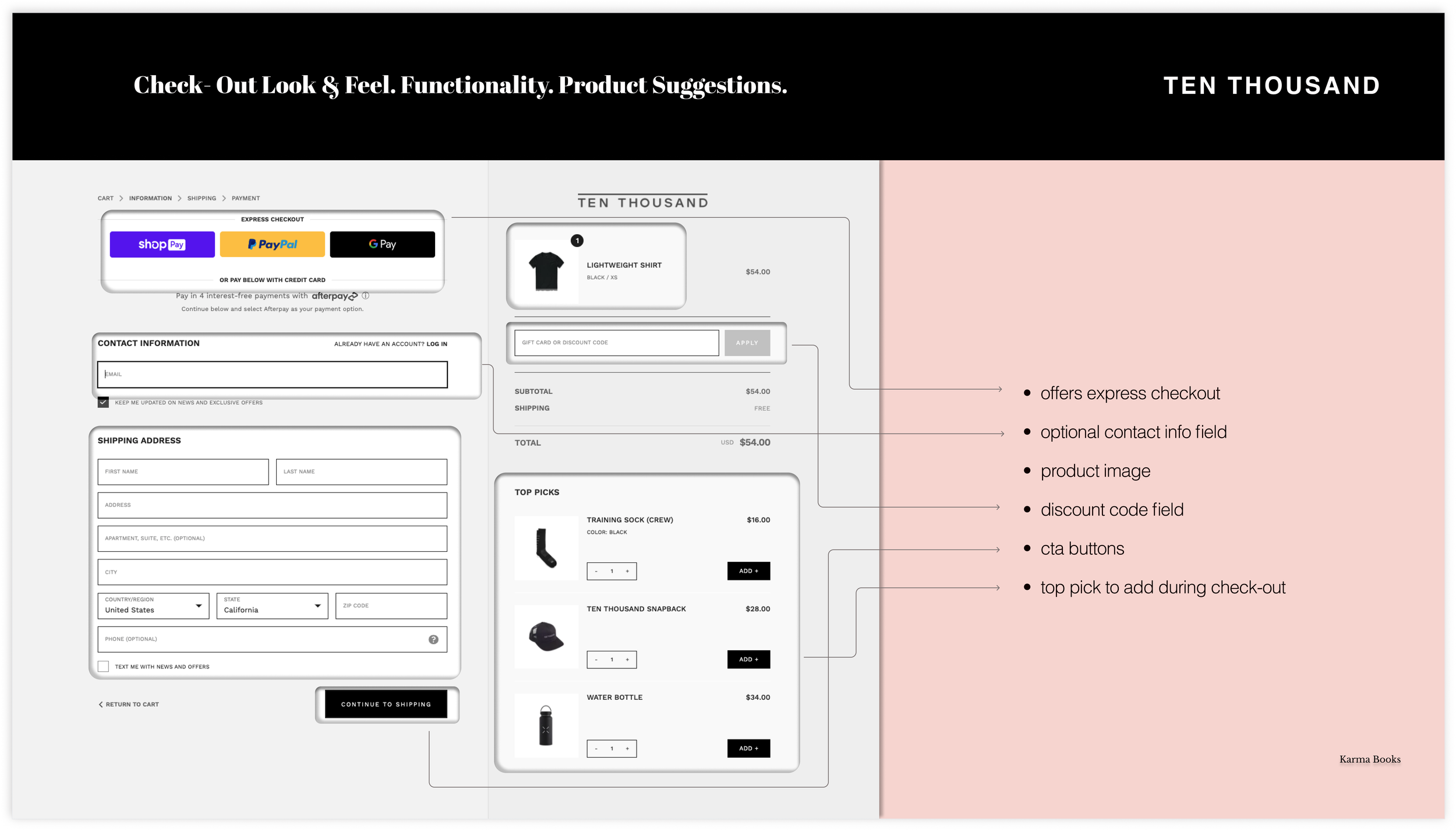Click the Lightweight Shirt product thumbnail
This screenshot has height=831, width=1456.
(x=546, y=271)
